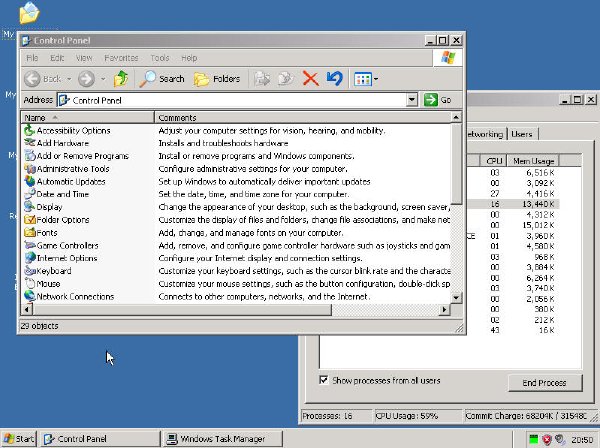Toggle the Folders pane
This screenshot has height=448, width=600.
pos(217,79)
